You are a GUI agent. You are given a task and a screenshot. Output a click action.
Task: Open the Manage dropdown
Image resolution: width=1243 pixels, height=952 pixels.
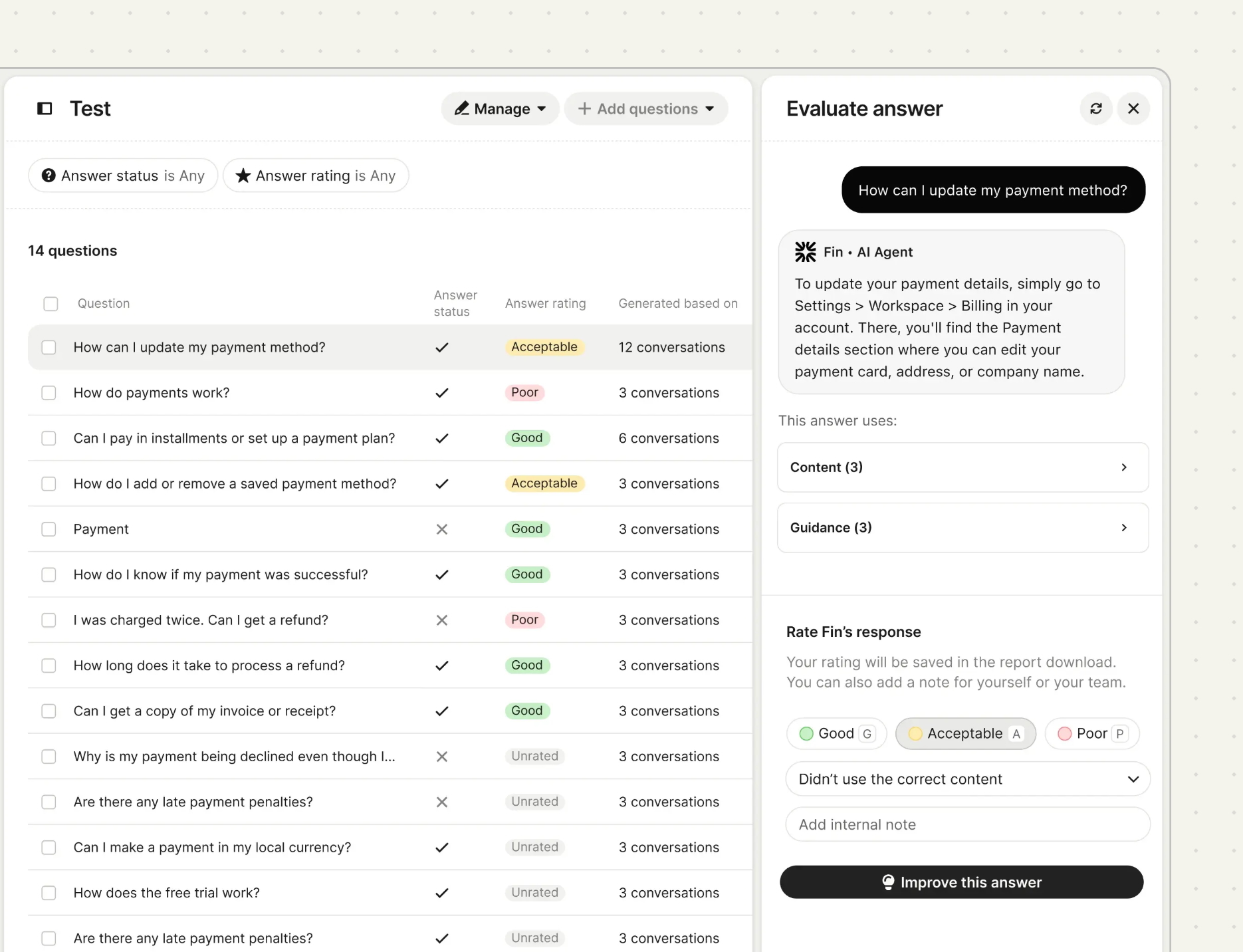pos(500,108)
